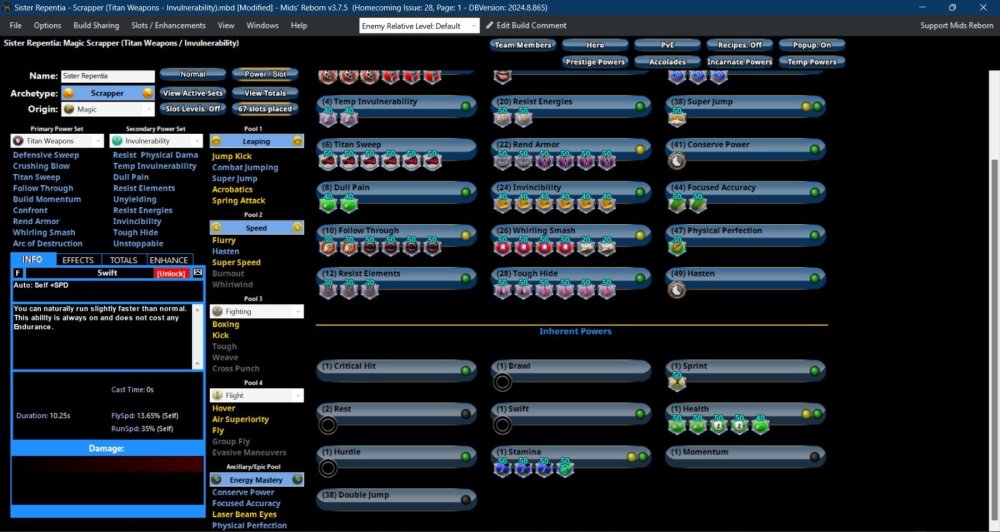Click the Titan Weapons primary power set icon
The height and width of the screenshot is (532, 1000).
pyautogui.click(x=19, y=141)
